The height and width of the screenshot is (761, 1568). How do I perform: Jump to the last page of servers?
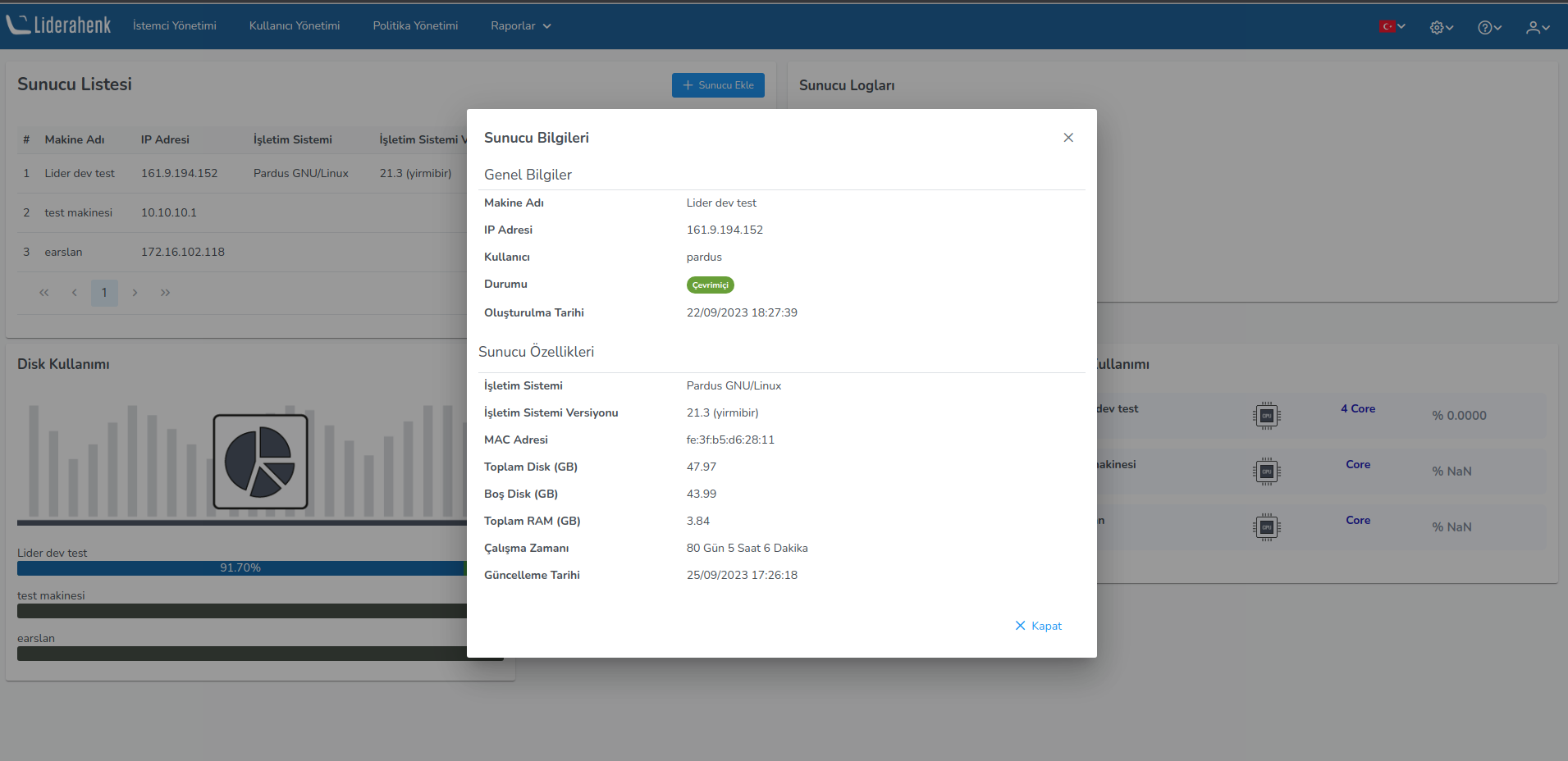click(165, 293)
